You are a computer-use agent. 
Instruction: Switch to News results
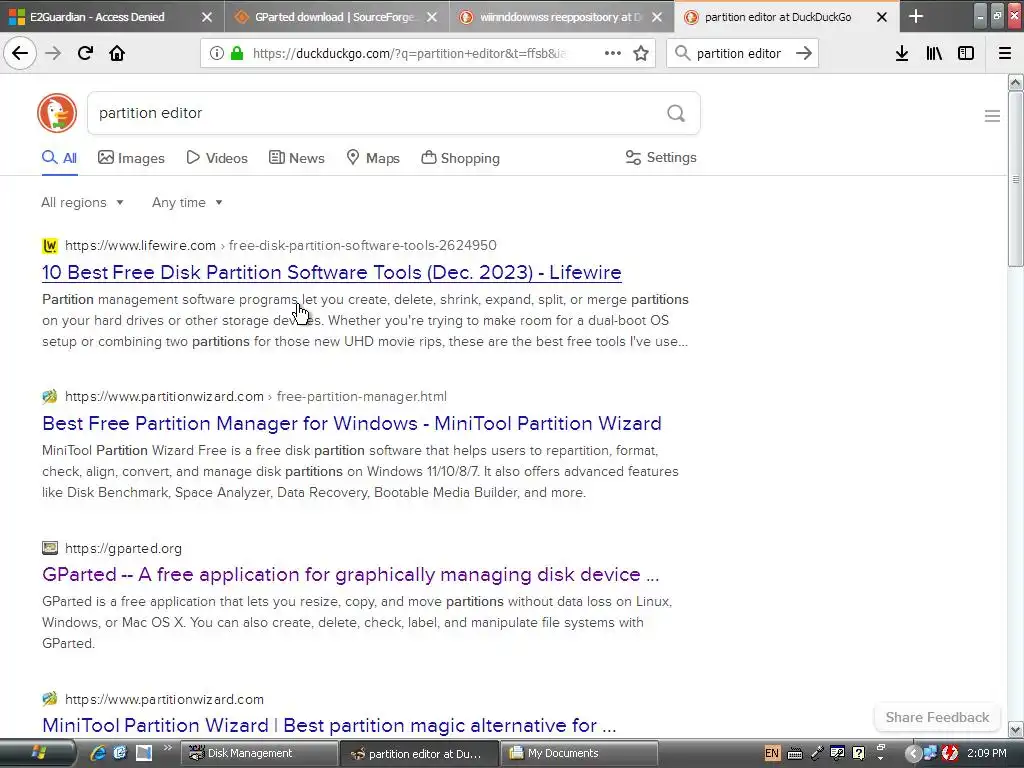pos(296,158)
